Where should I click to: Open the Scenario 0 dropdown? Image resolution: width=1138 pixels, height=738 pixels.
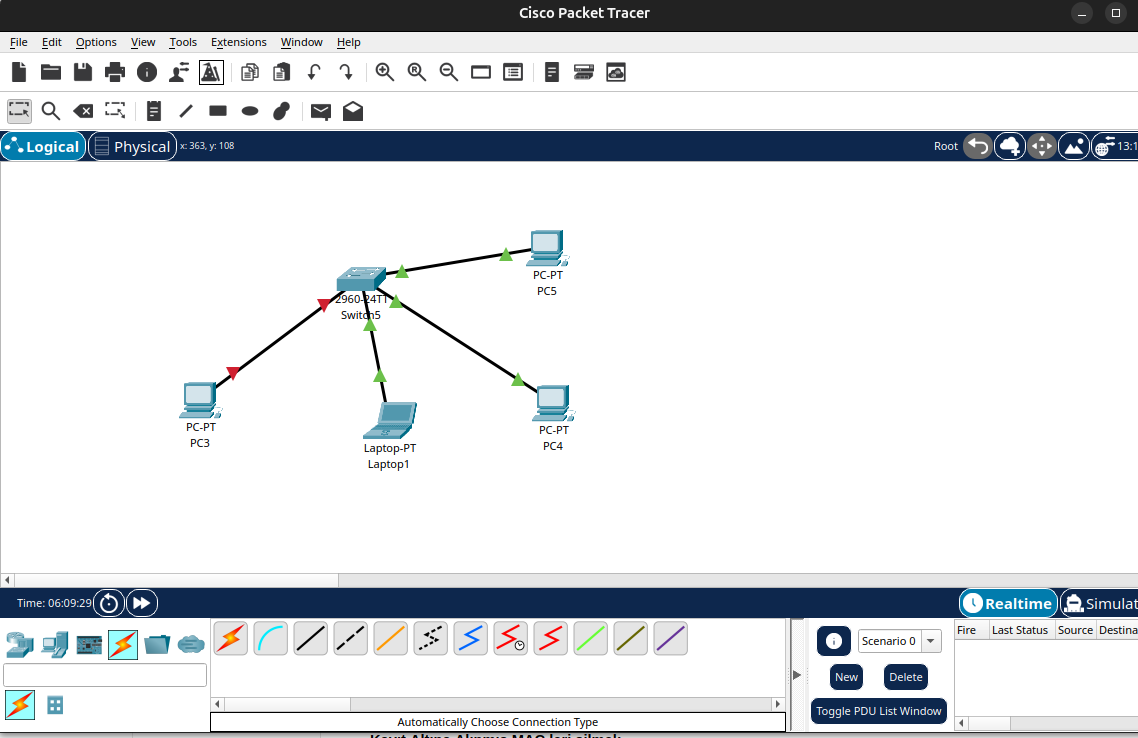tap(899, 641)
